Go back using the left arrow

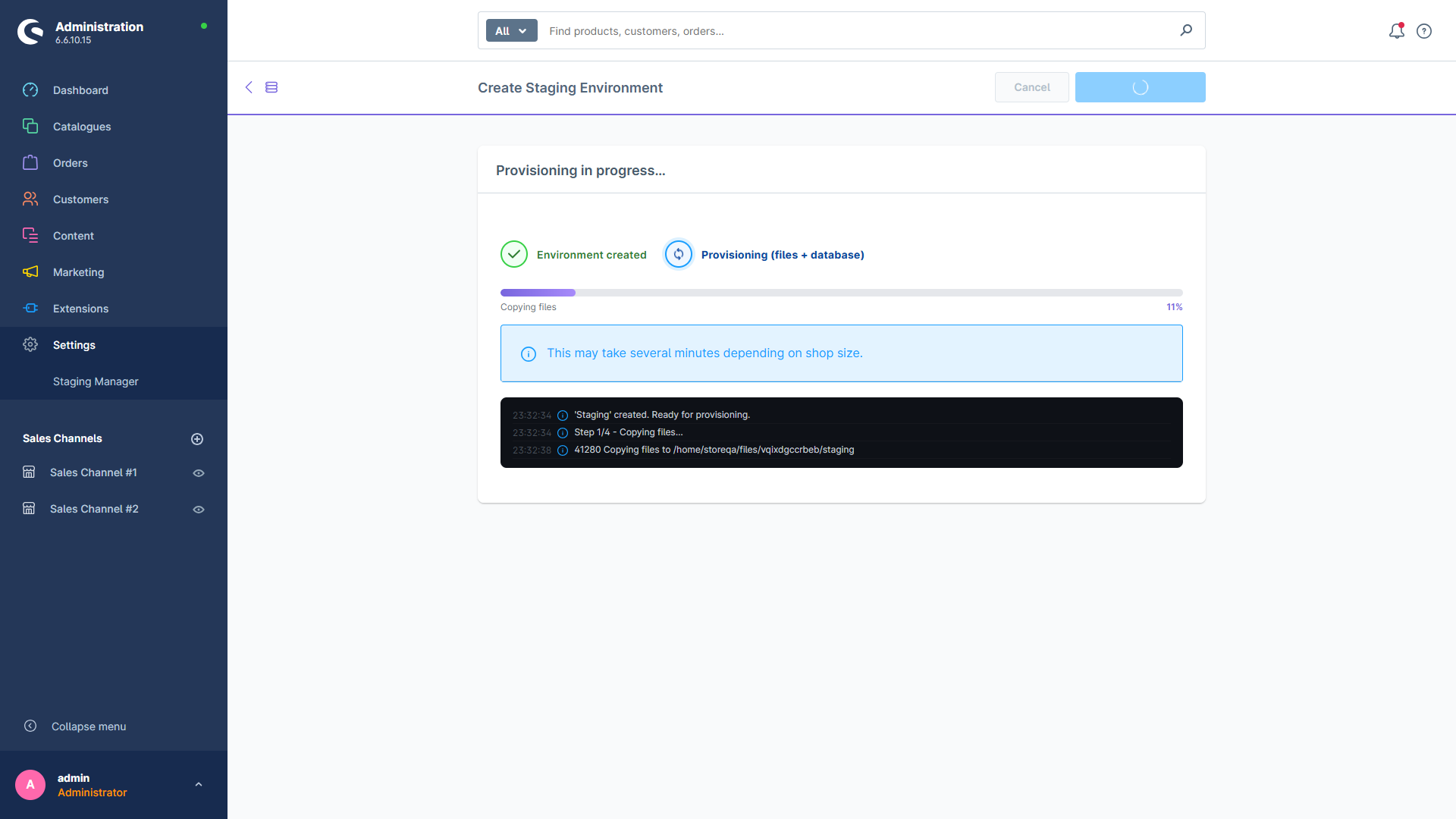tap(249, 87)
